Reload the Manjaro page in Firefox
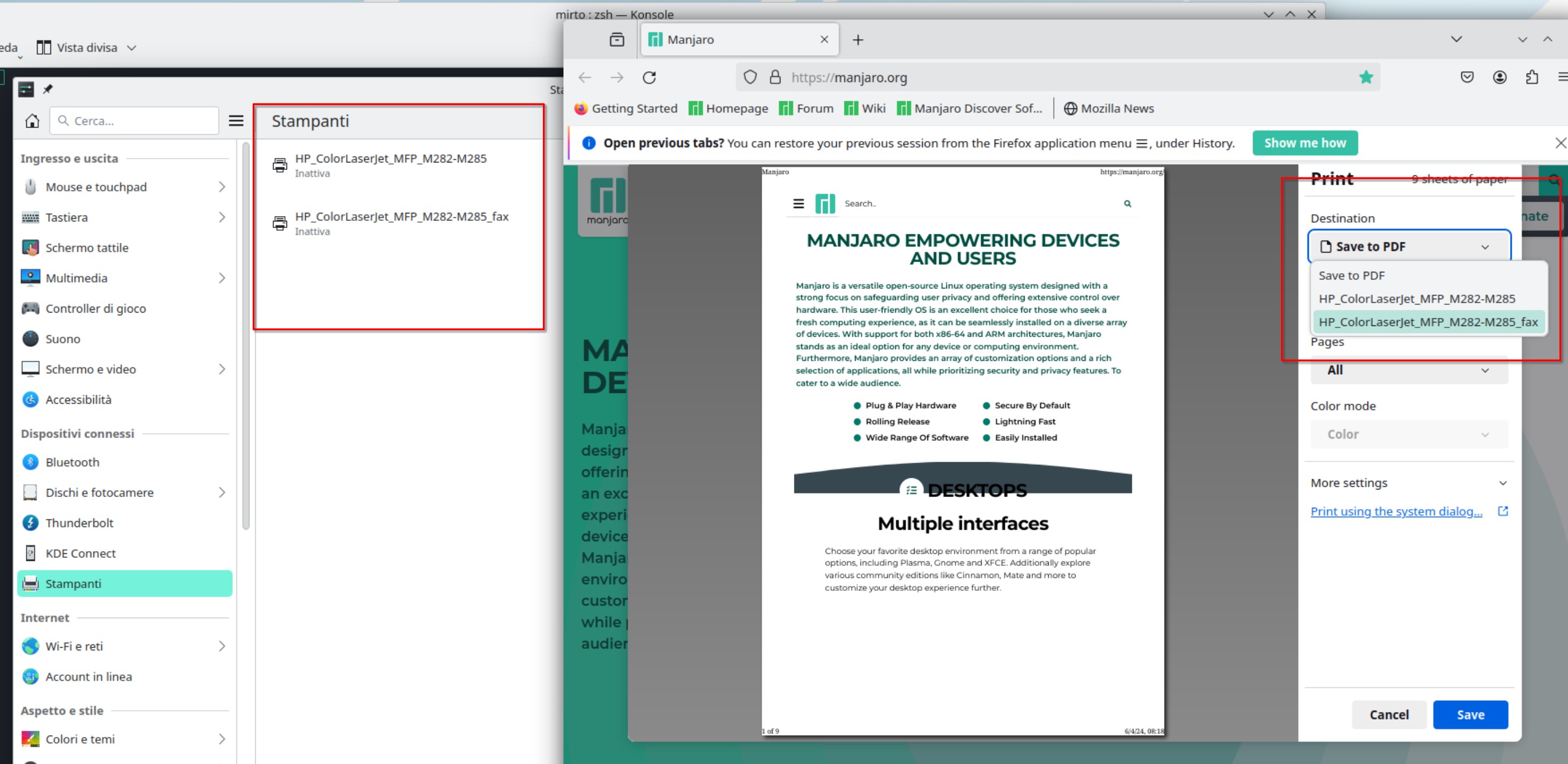Screen dimensions: 1568x764 pos(649,77)
